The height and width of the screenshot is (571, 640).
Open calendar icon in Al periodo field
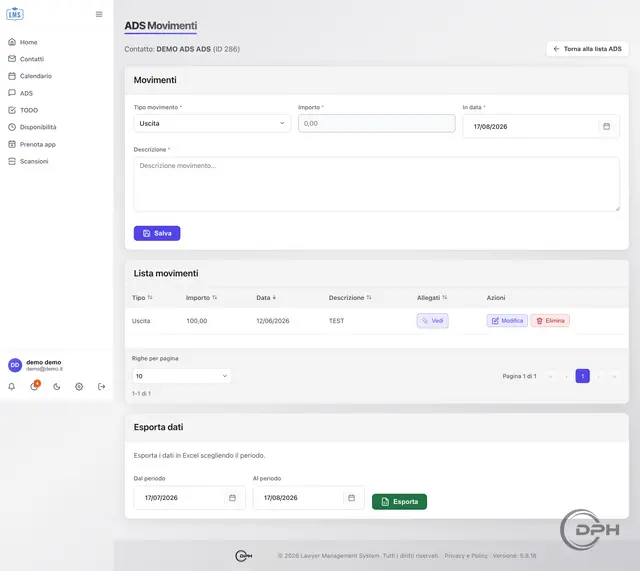[x=351, y=498]
